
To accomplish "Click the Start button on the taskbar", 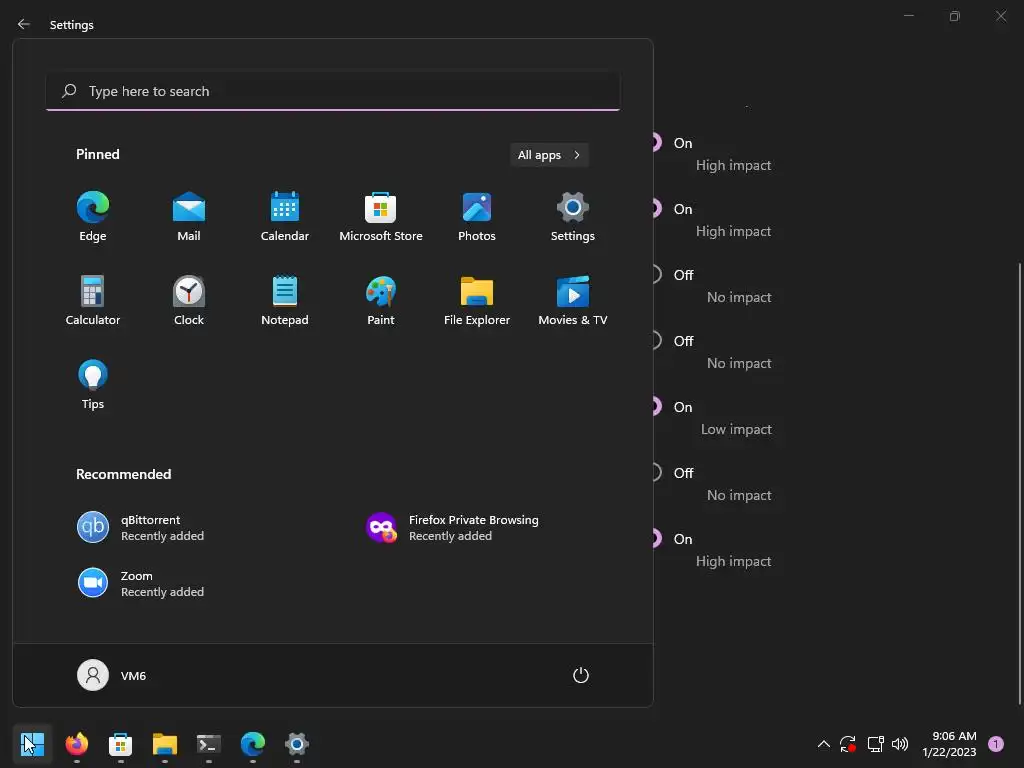I will click(x=32, y=744).
